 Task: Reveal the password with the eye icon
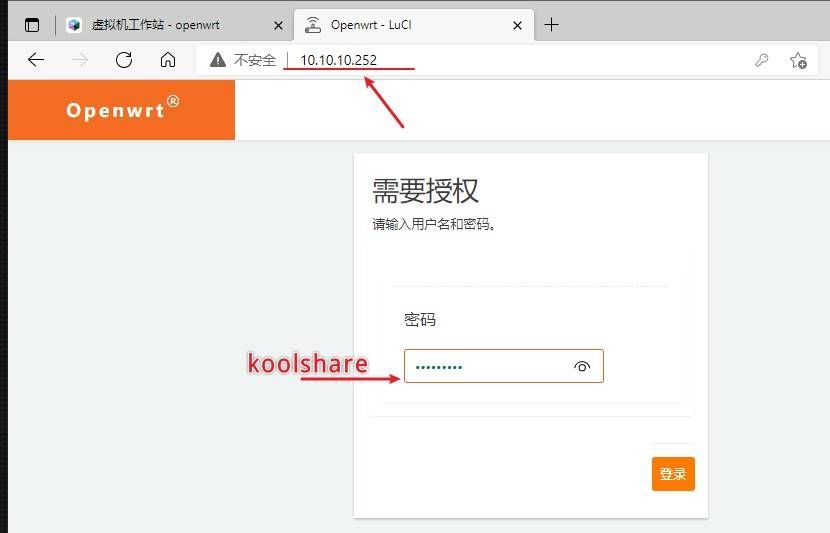pos(582,367)
